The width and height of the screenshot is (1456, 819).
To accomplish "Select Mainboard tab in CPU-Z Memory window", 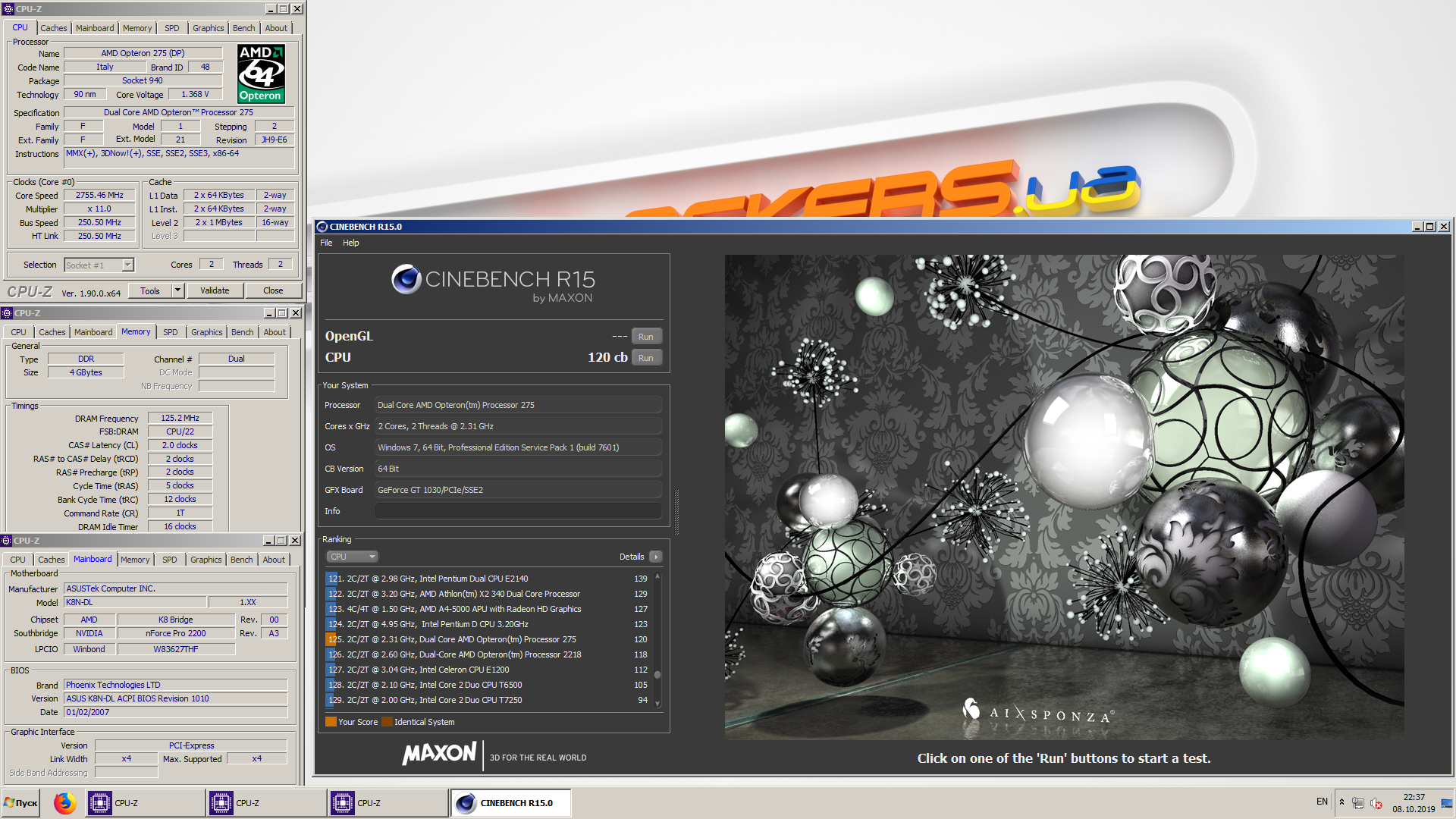I will click(93, 332).
